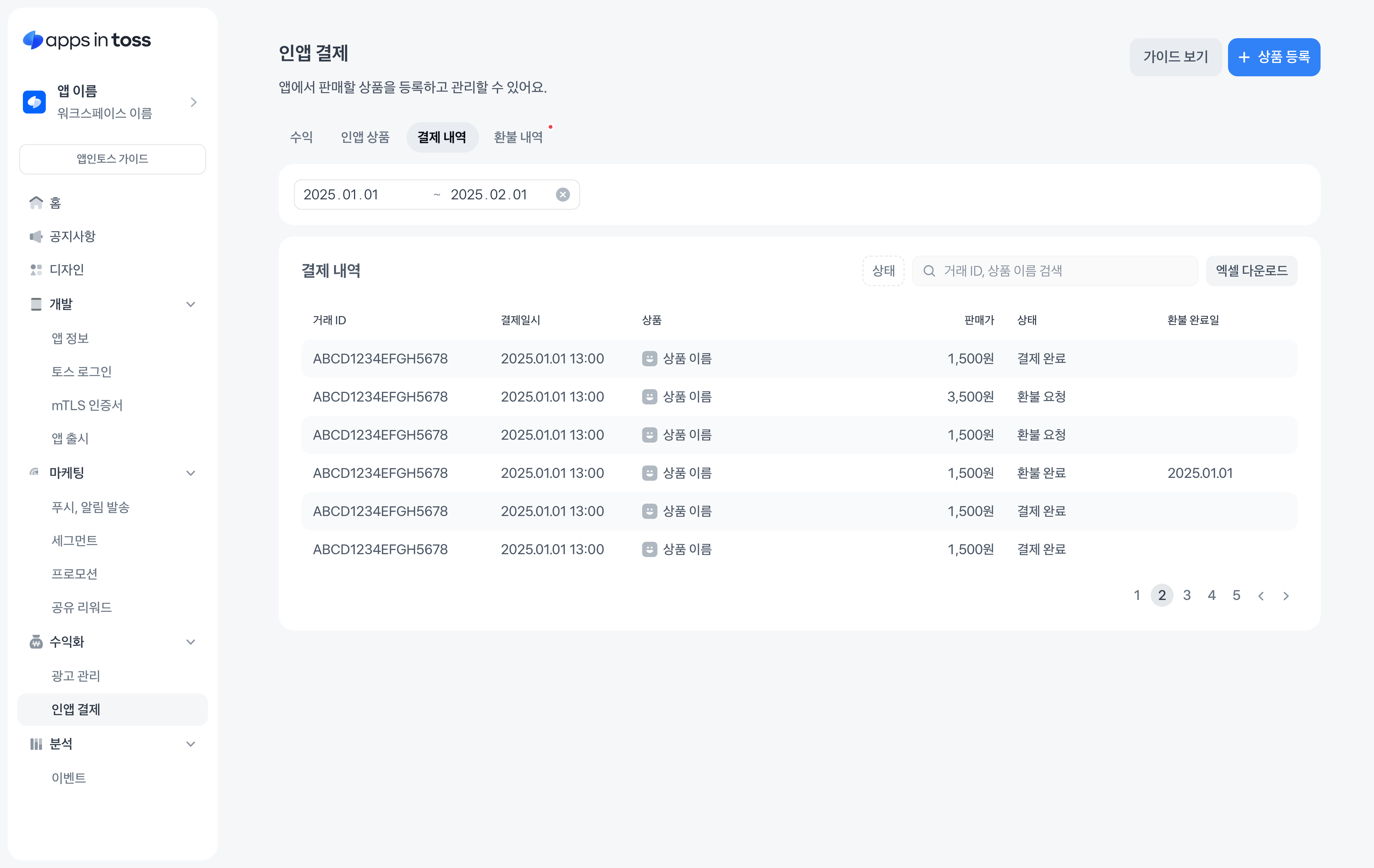
Task: Open 이벤트 in the sidebar
Action: 69,777
